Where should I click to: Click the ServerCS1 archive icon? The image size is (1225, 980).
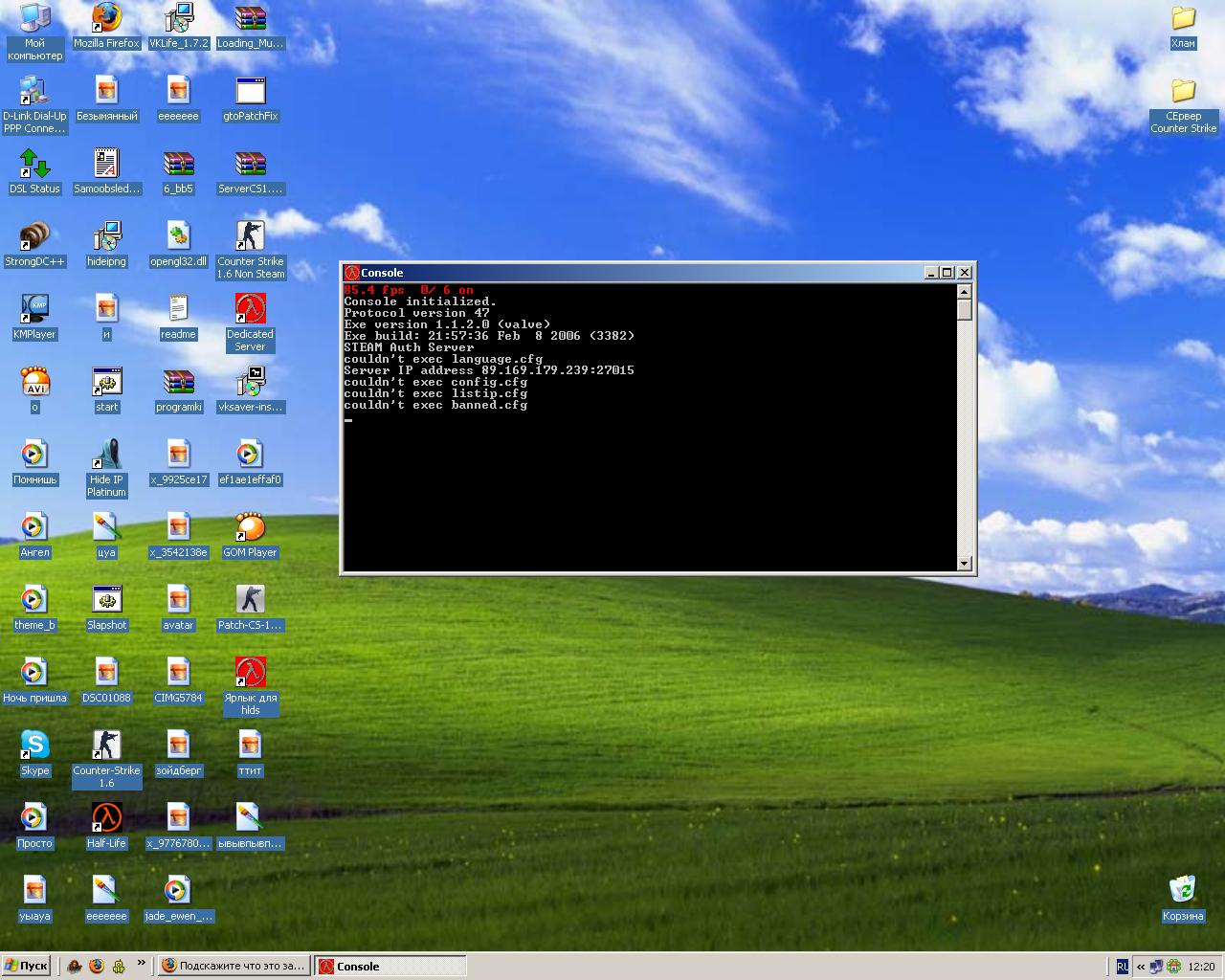250,171
